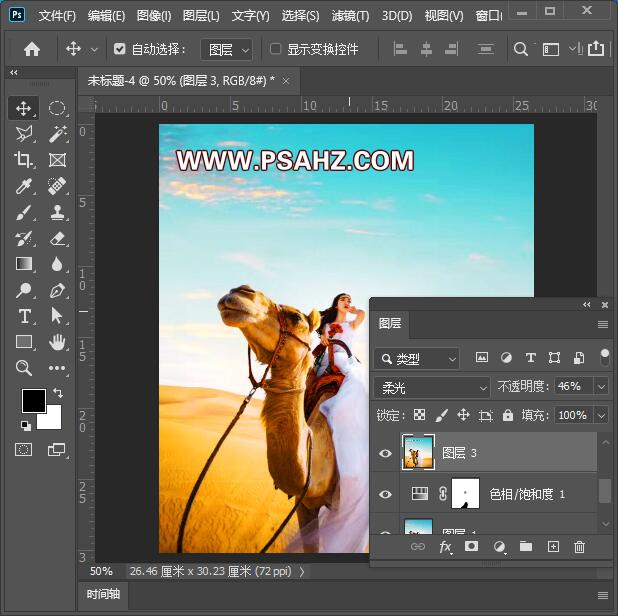Open the 不透明度 opacity slider arrow
The height and width of the screenshot is (616, 618).
601,387
